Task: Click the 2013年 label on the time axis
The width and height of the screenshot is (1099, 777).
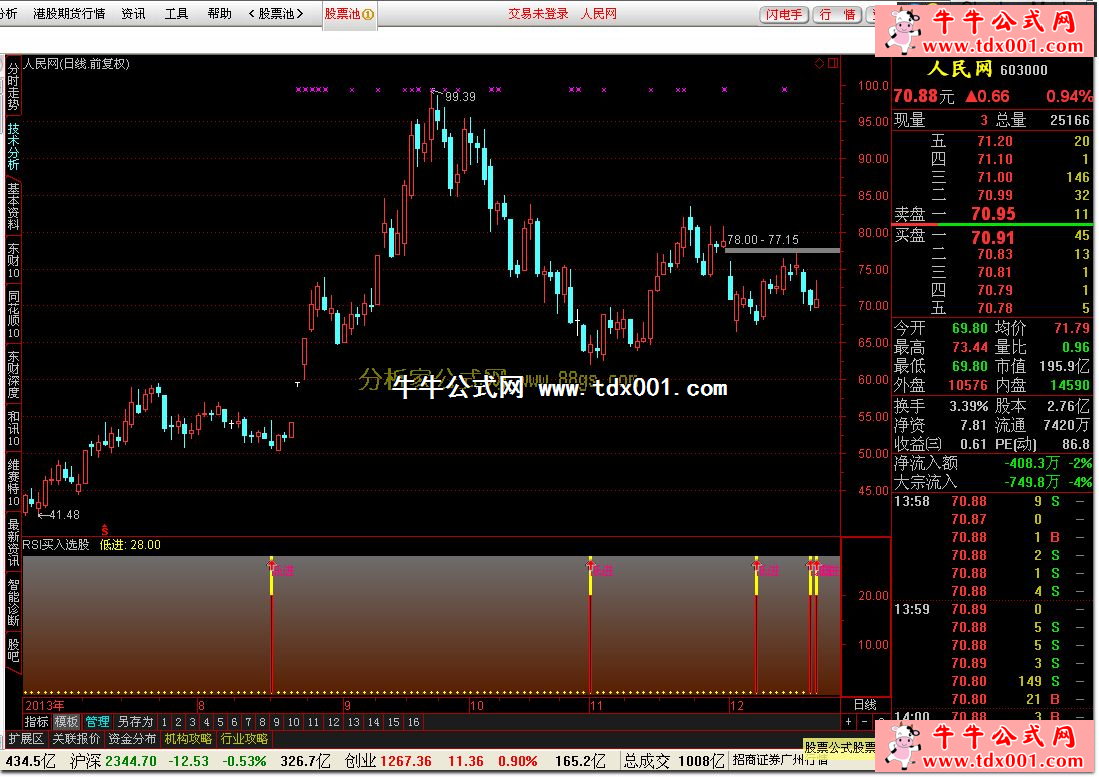Action: [44, 706]
